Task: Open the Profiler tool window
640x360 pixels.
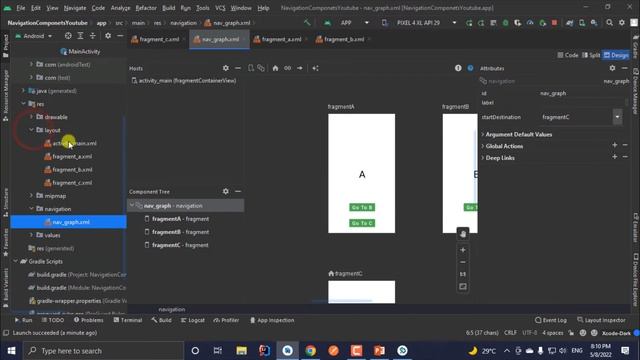Action: (226, 320)
